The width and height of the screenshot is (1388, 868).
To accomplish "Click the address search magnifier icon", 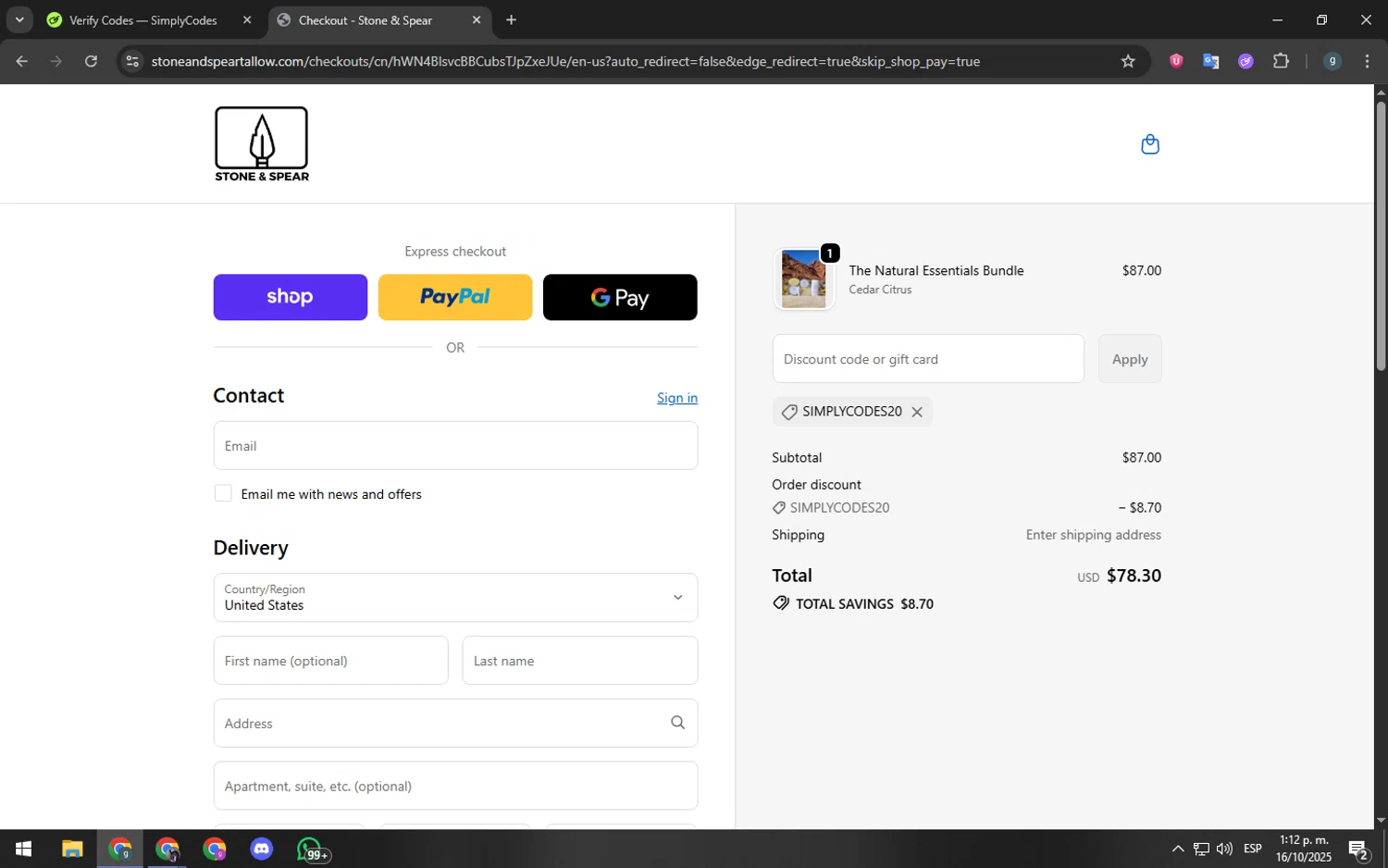I will click(677, 723).
